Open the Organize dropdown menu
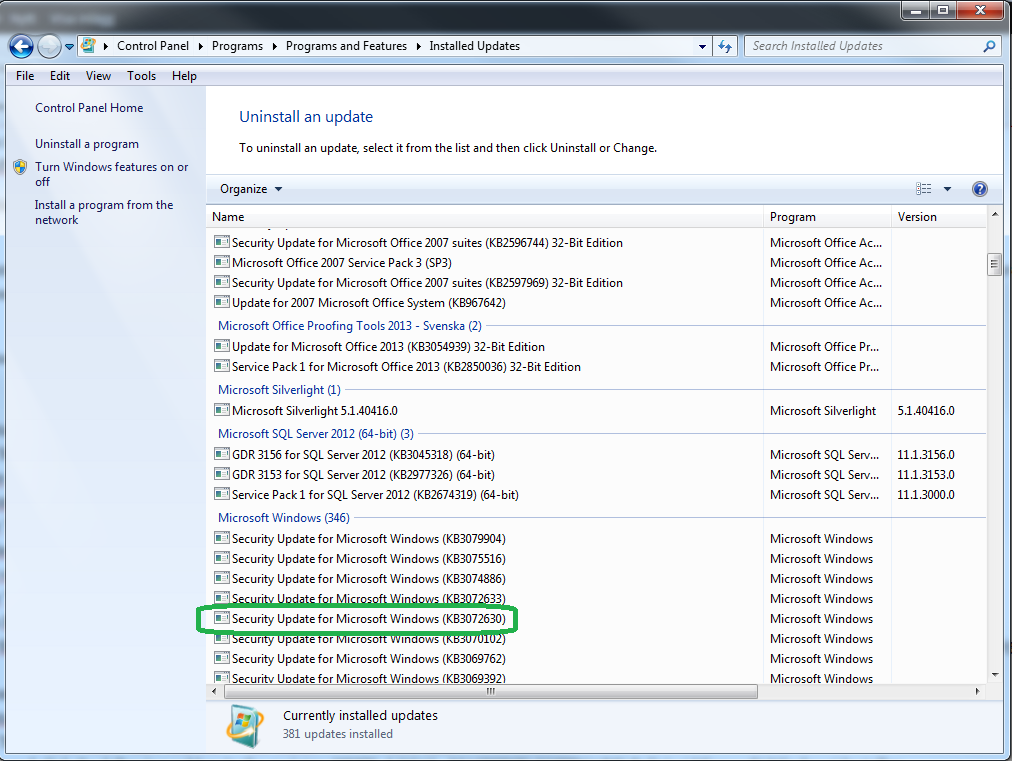 251,189
